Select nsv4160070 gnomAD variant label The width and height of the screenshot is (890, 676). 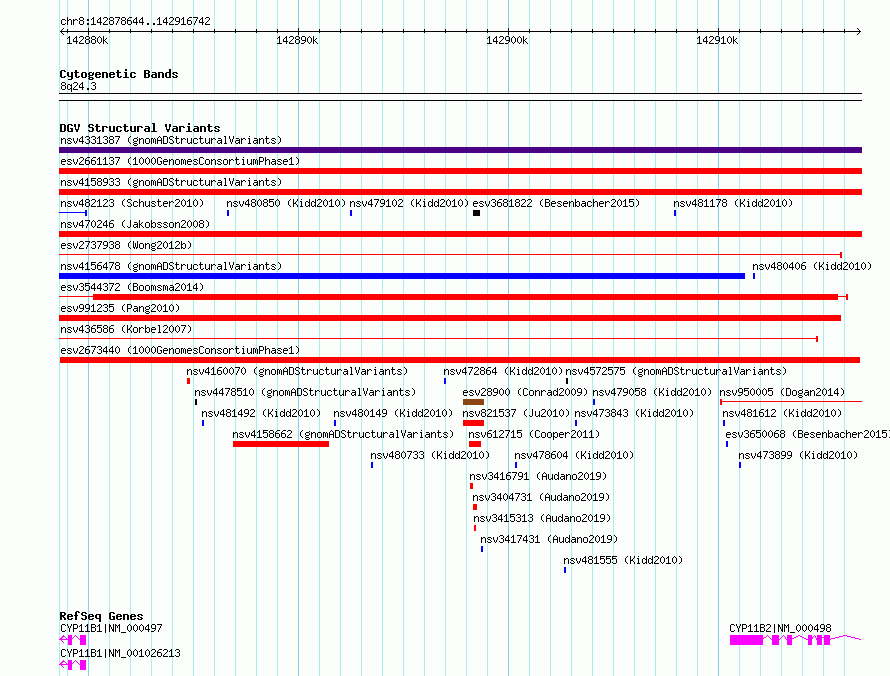(x=297, y=371)
